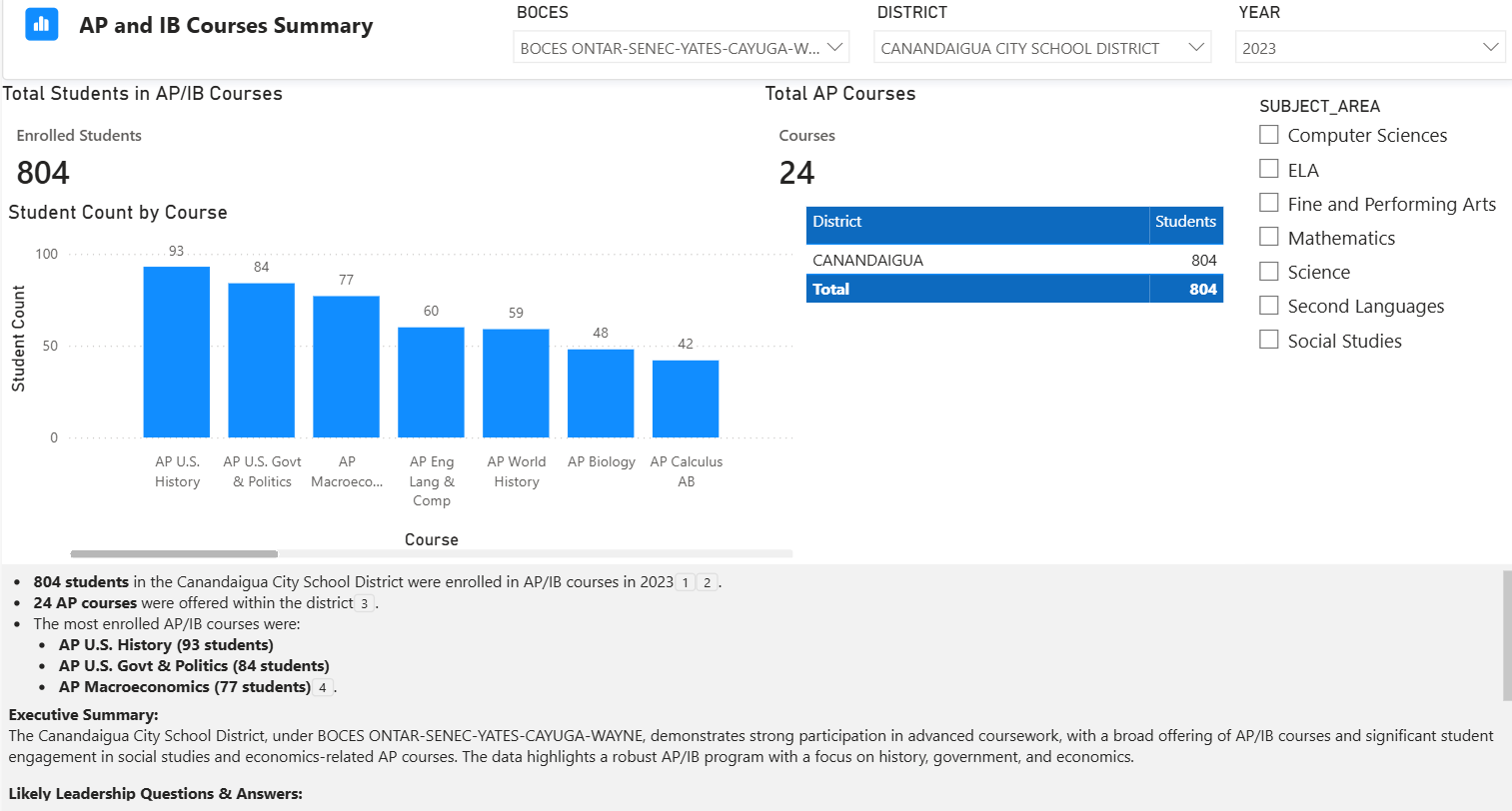The width and height of the screenshot is (1512, 811).
Task: Toggle Fine and Performing Arts filter
Action: pyautogui.click(x=1269, y=203)
